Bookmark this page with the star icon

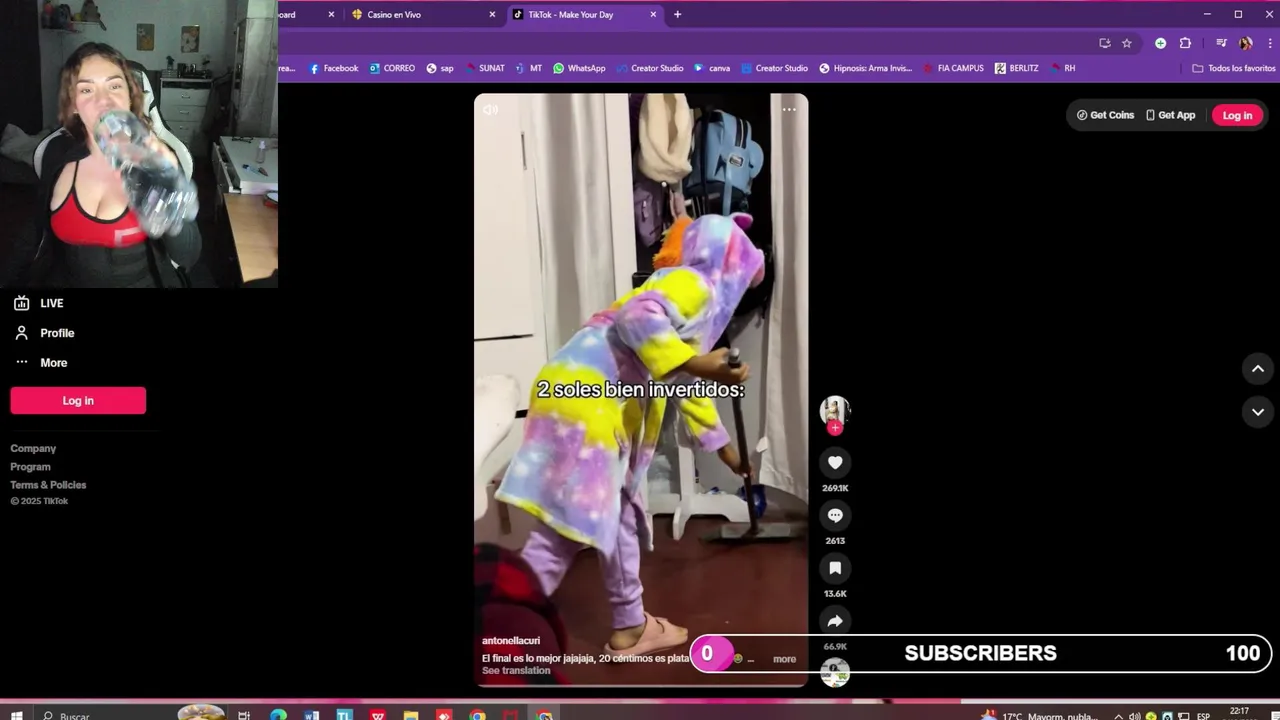click(1127, 43)
